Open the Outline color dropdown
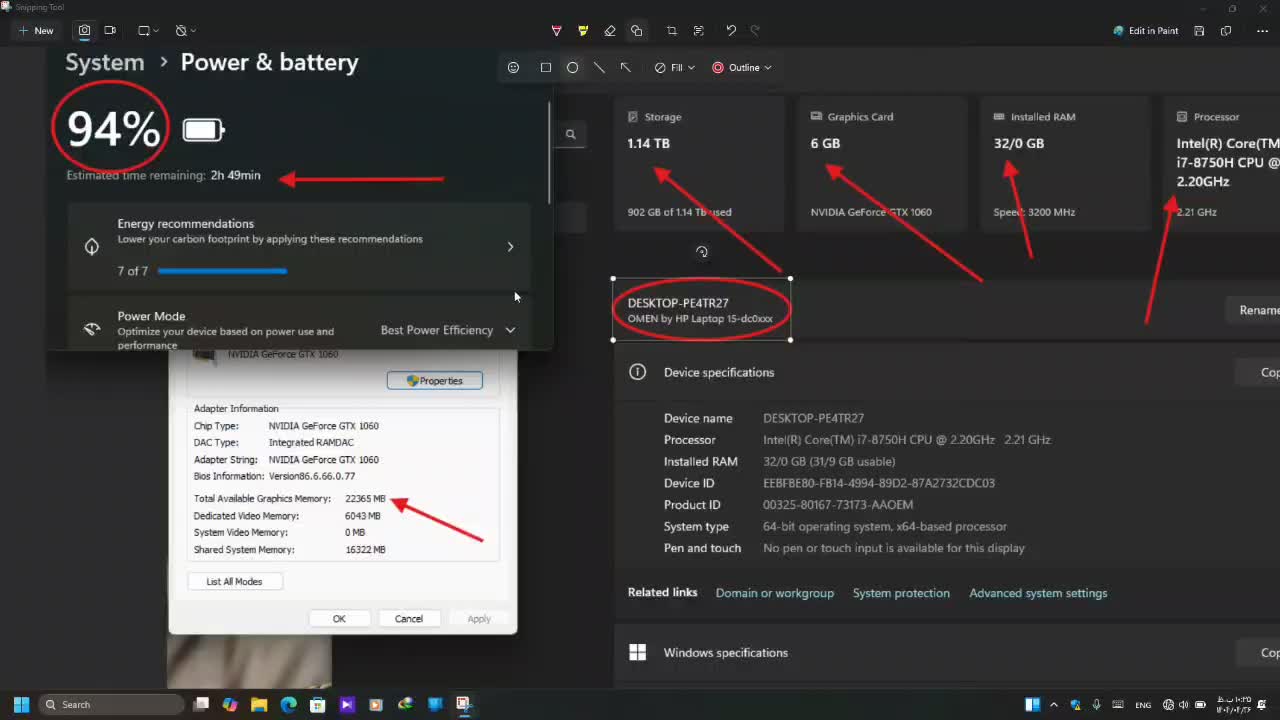The width and height of the screenshot is (1280, 720). click(x=742, y=68)
